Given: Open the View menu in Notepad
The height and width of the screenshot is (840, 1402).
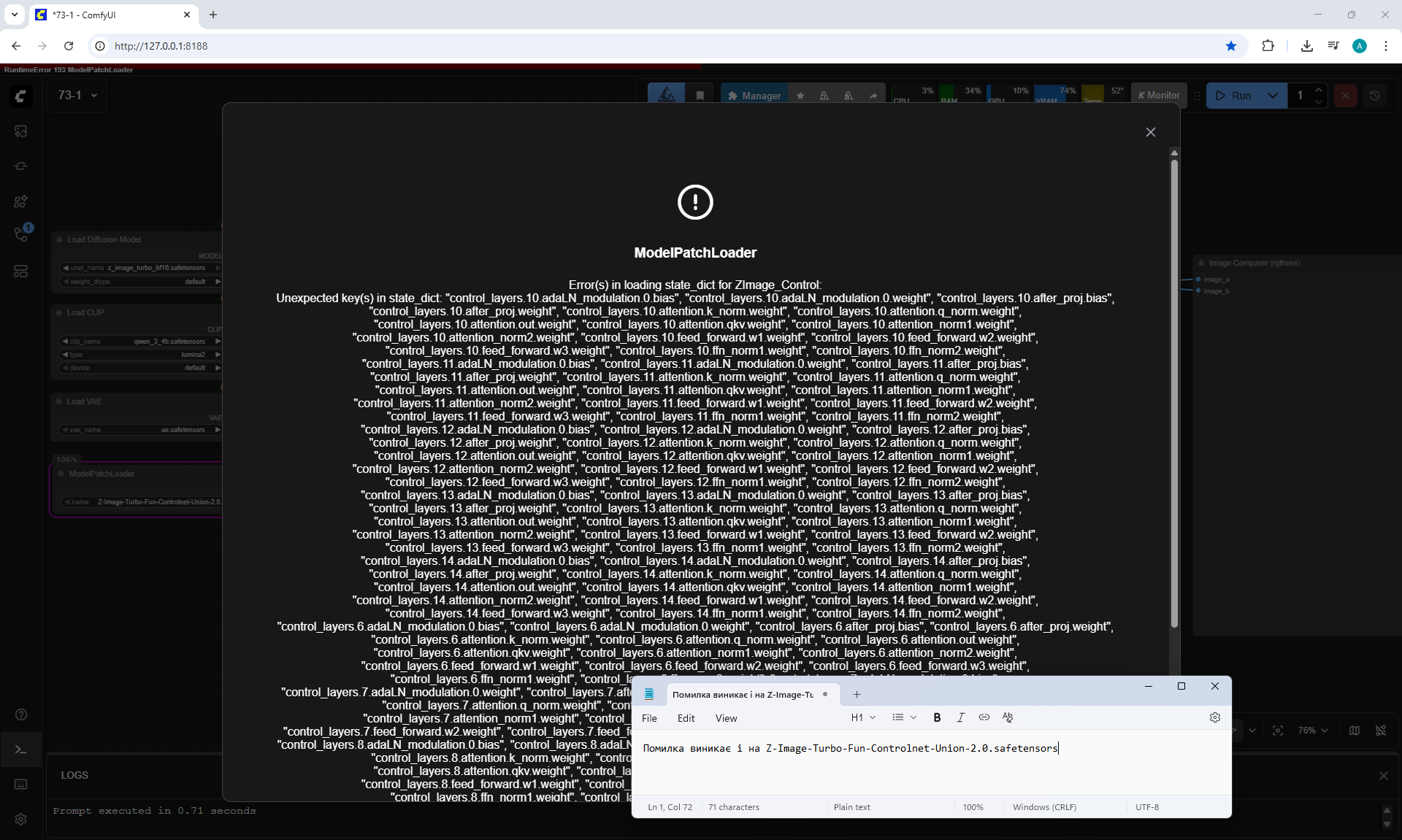Looking at the screenshot, I should pyautogui.click(x=726, y=718).
